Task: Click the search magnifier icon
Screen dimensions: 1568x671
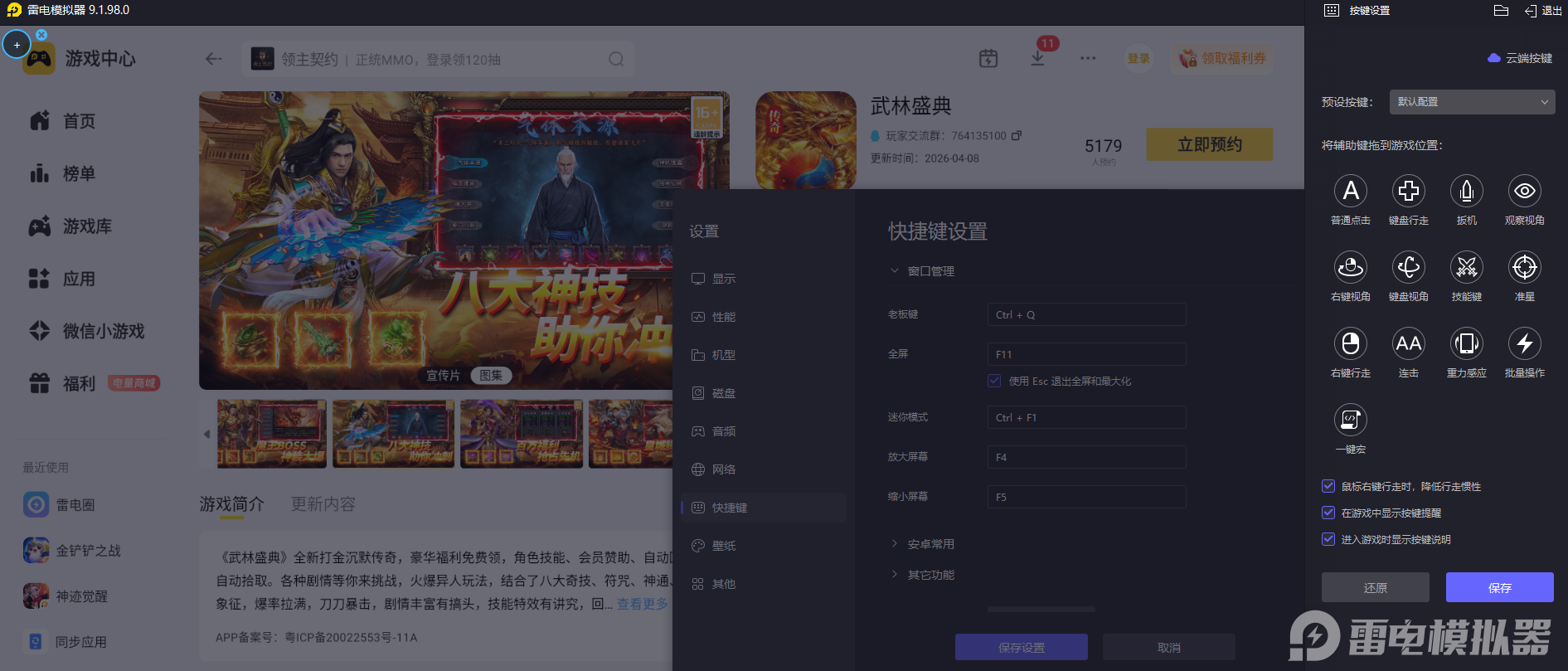Action: pos(616,59)
